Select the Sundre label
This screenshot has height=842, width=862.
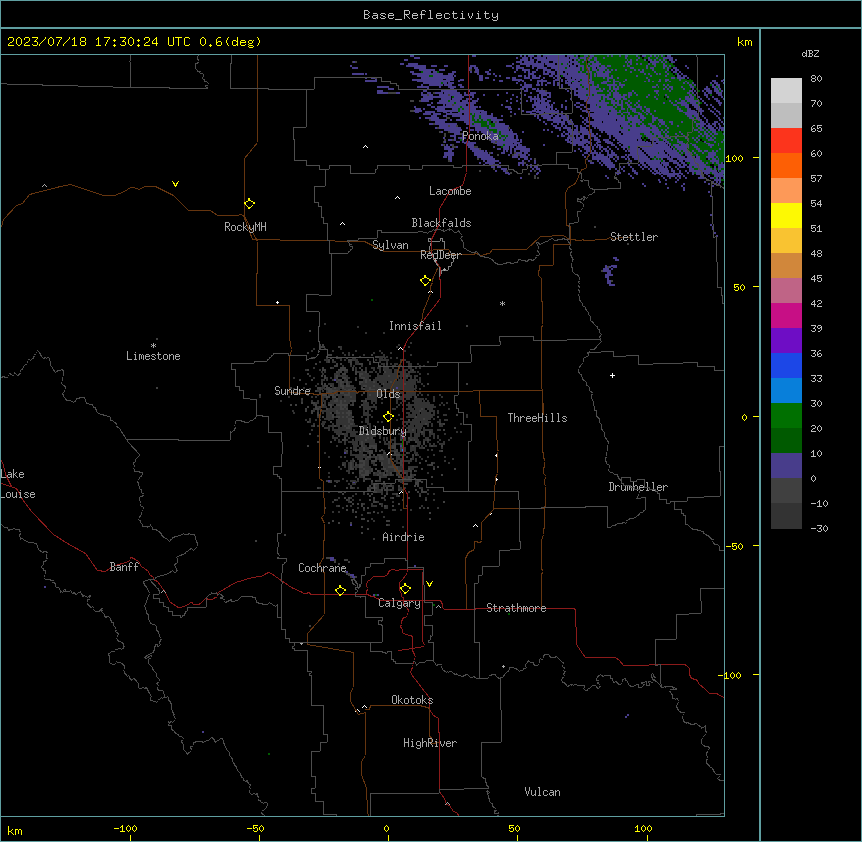(292, 391)
